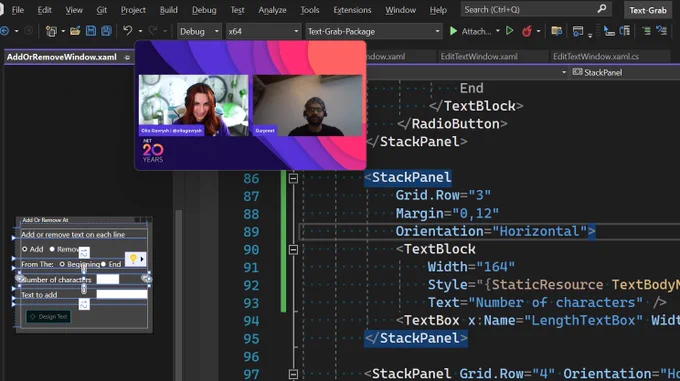
Task: Click the Text-Grab solution name button
Action: coord(648,10)
